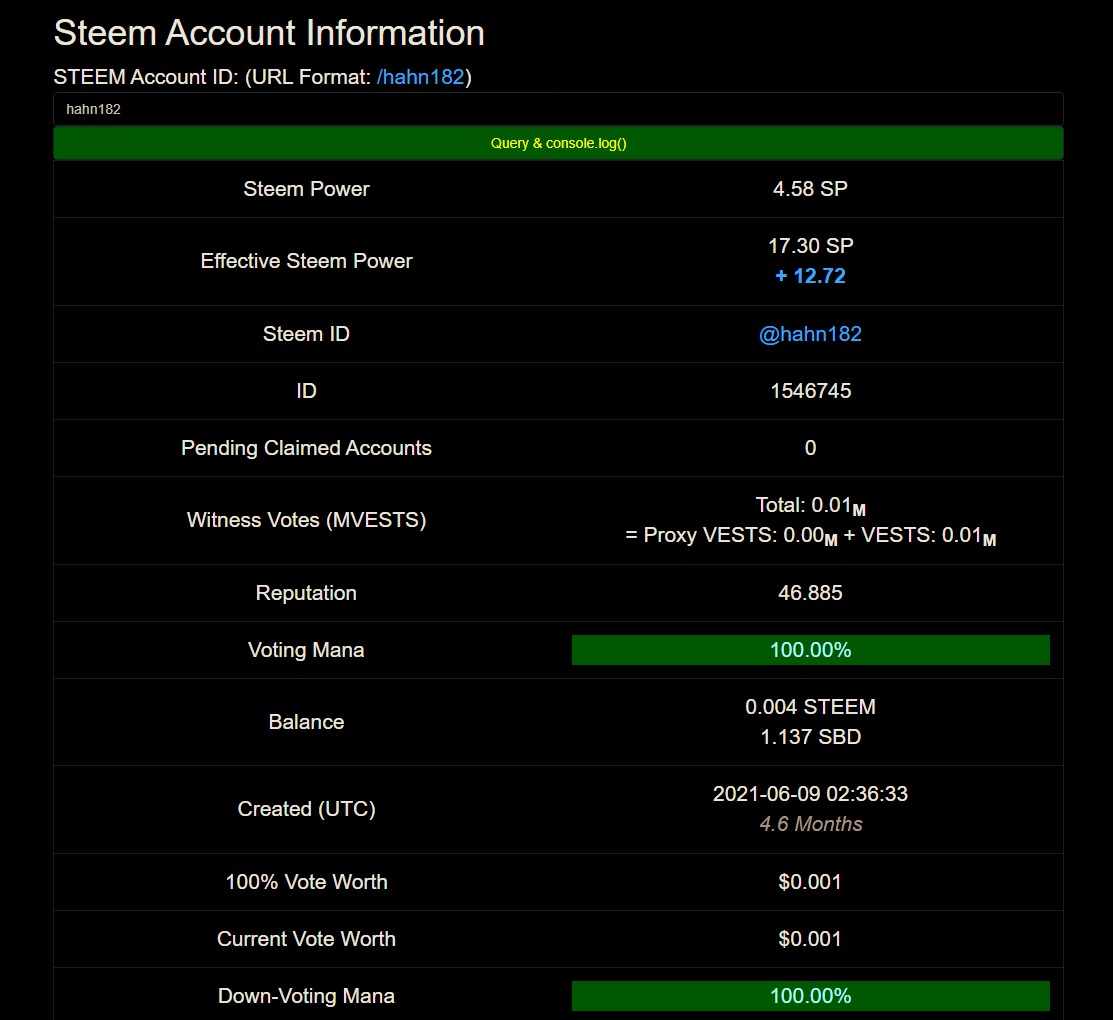Select the Effective Steem Power label
Viewport: 1113px width, 1020px height.
[x=306, y=261]
